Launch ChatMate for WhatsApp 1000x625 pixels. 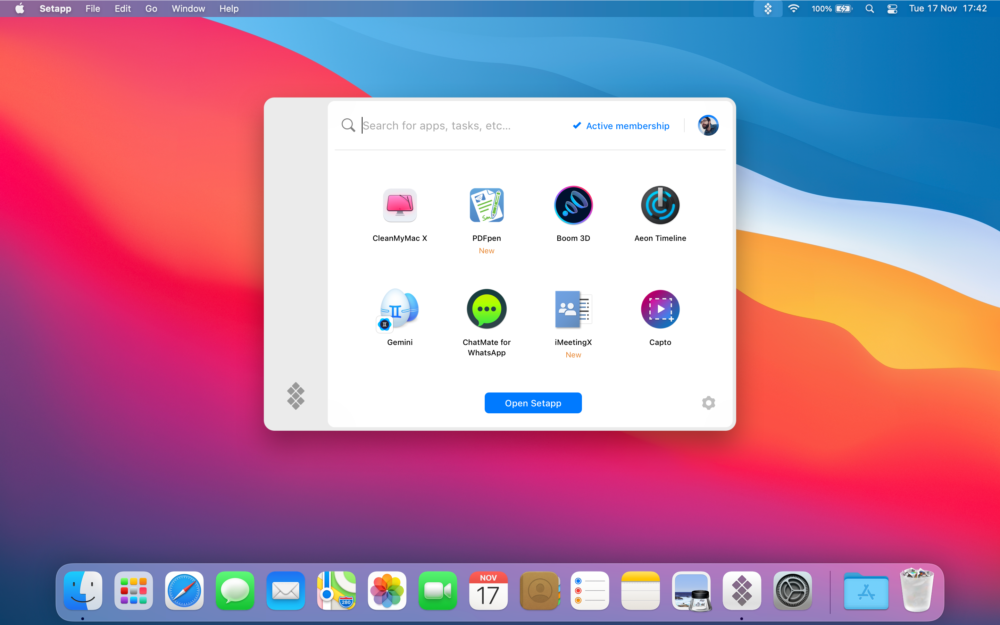[x=487, y=309]
